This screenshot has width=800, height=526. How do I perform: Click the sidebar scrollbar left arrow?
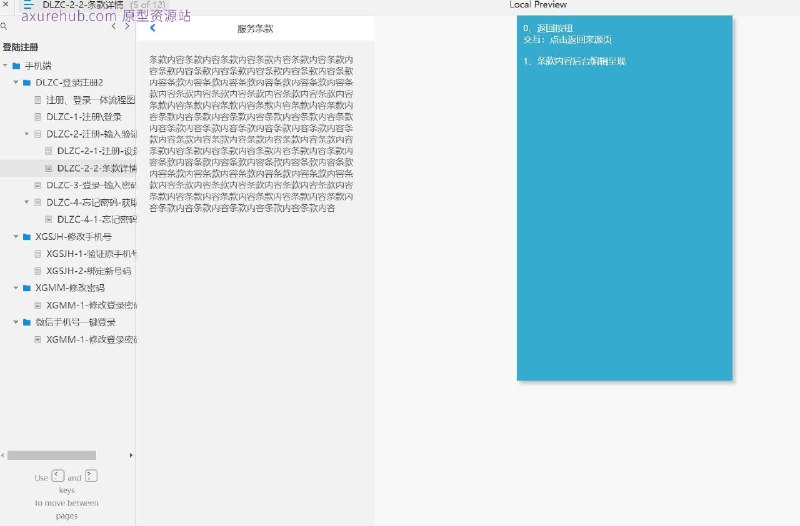(x=3, y=455)
